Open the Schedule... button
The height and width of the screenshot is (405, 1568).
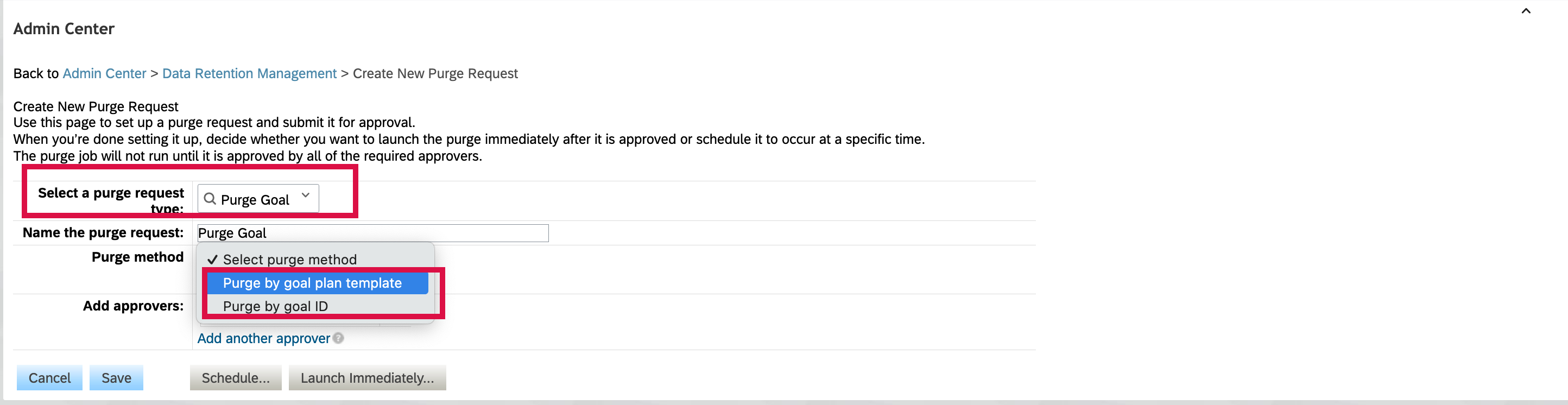(236, 378)
